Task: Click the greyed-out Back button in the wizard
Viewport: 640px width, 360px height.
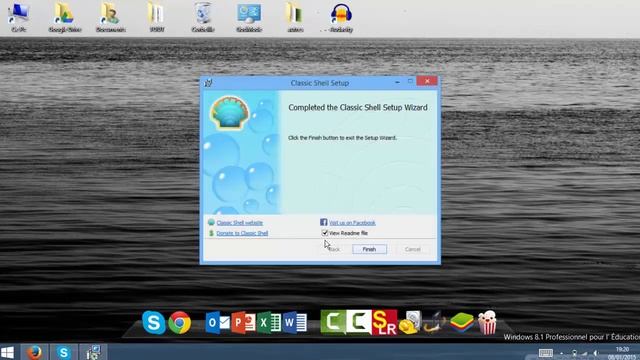Action: point(334,249)
